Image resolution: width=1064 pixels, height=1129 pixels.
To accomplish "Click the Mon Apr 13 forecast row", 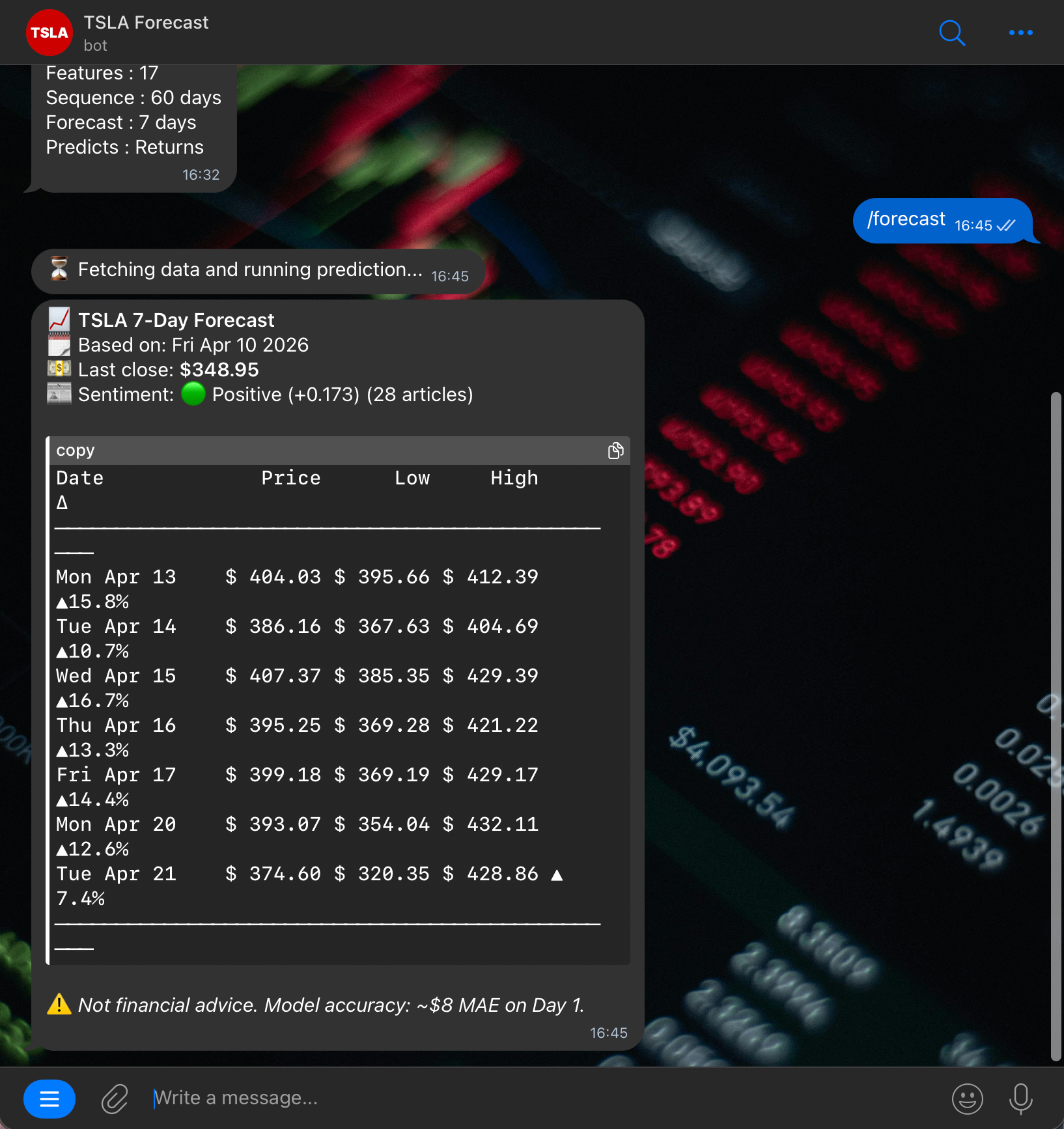I will 297,578.
